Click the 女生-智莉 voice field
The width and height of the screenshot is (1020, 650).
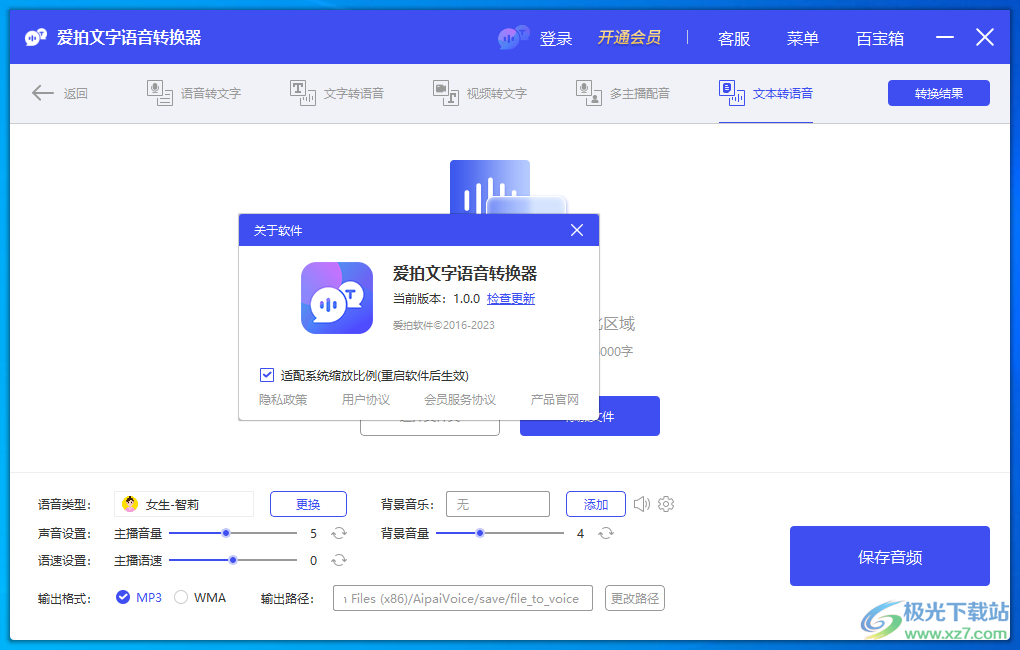[x=183, y=504]
